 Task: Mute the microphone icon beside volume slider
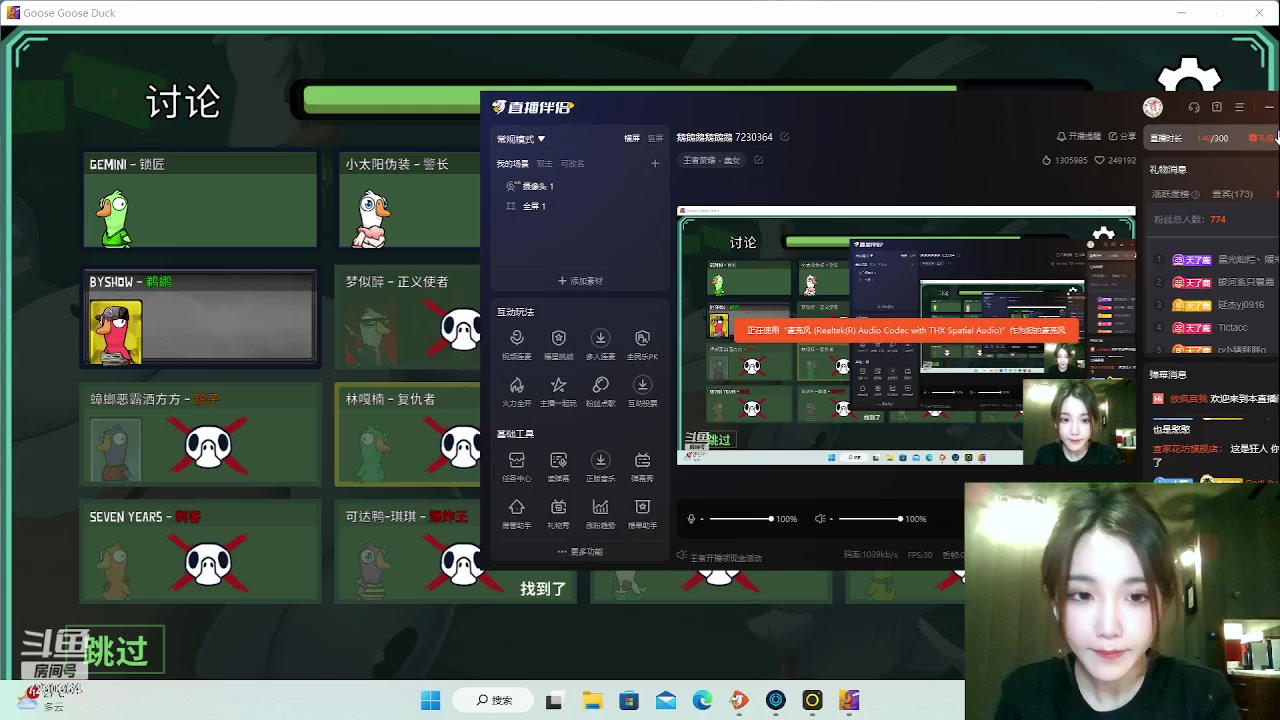691,519
